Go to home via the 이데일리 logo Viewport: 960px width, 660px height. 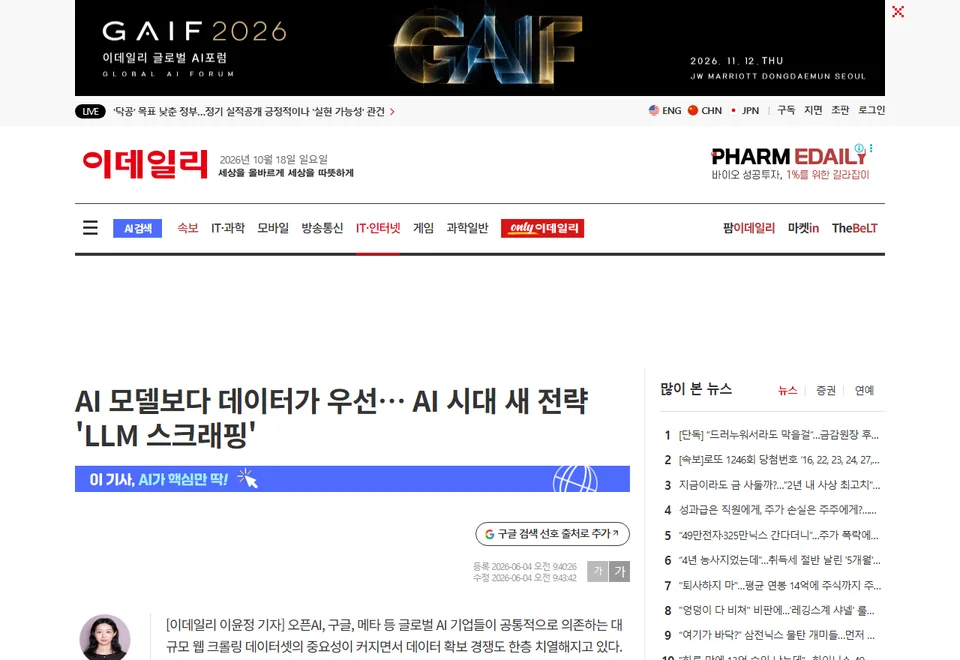pos(145,164)
